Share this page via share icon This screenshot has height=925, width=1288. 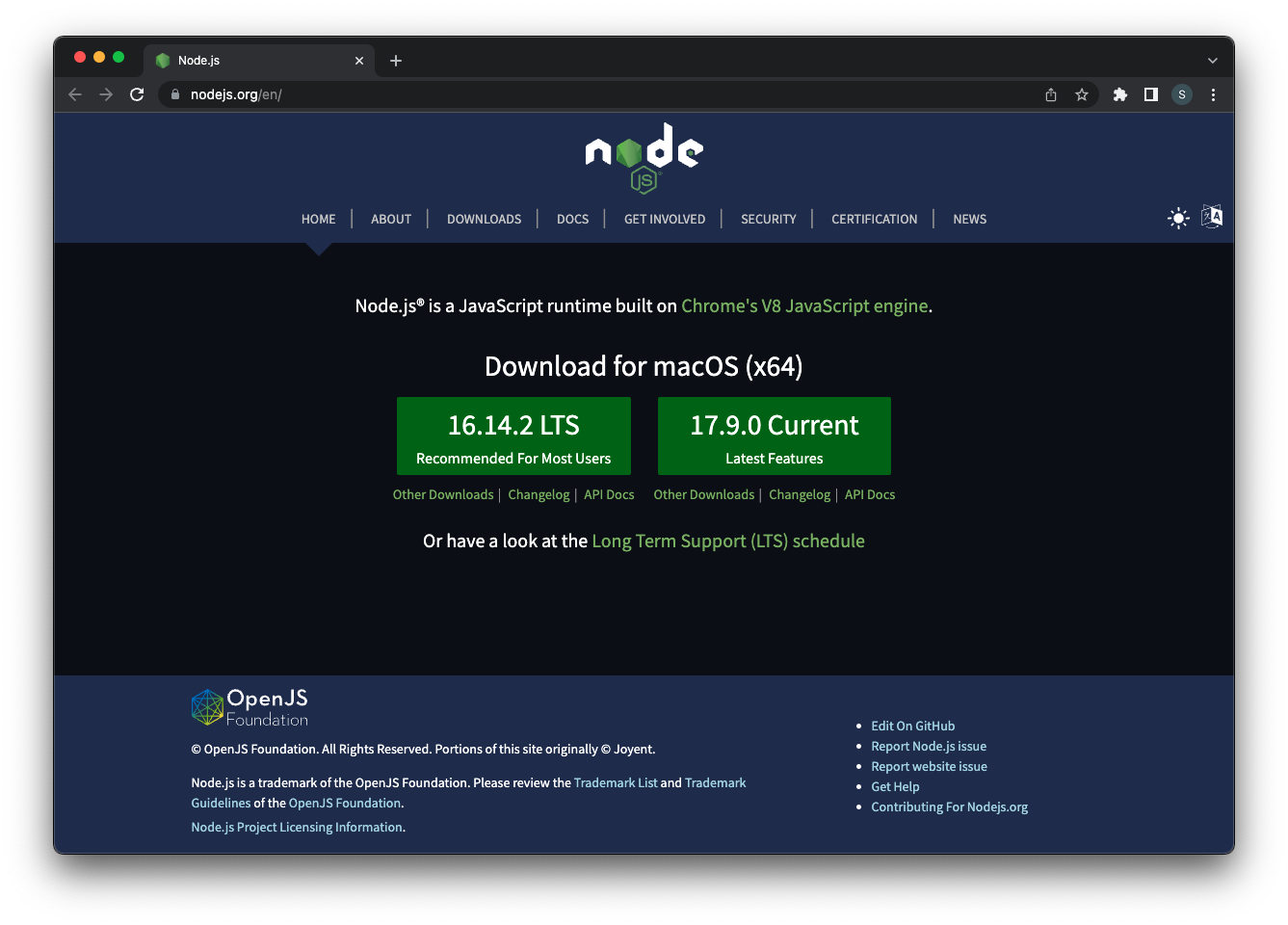tap(1051, 94)
